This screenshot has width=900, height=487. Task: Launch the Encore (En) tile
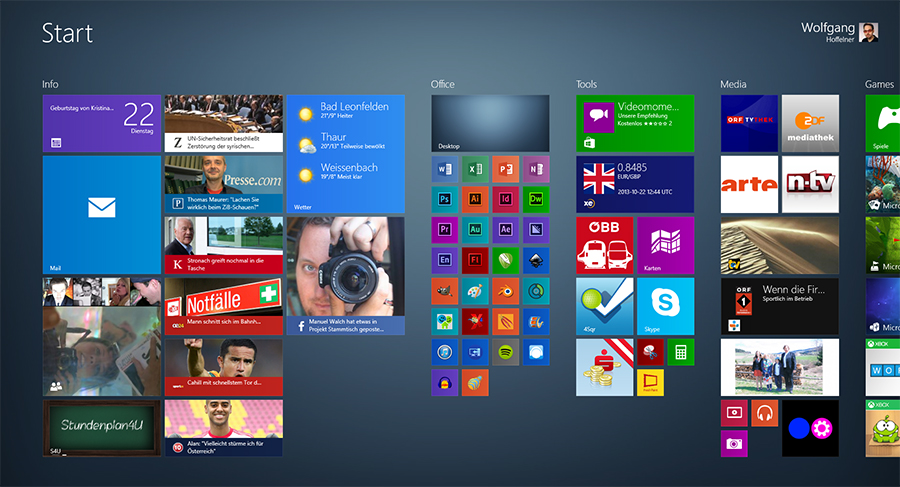coord(445,260)
